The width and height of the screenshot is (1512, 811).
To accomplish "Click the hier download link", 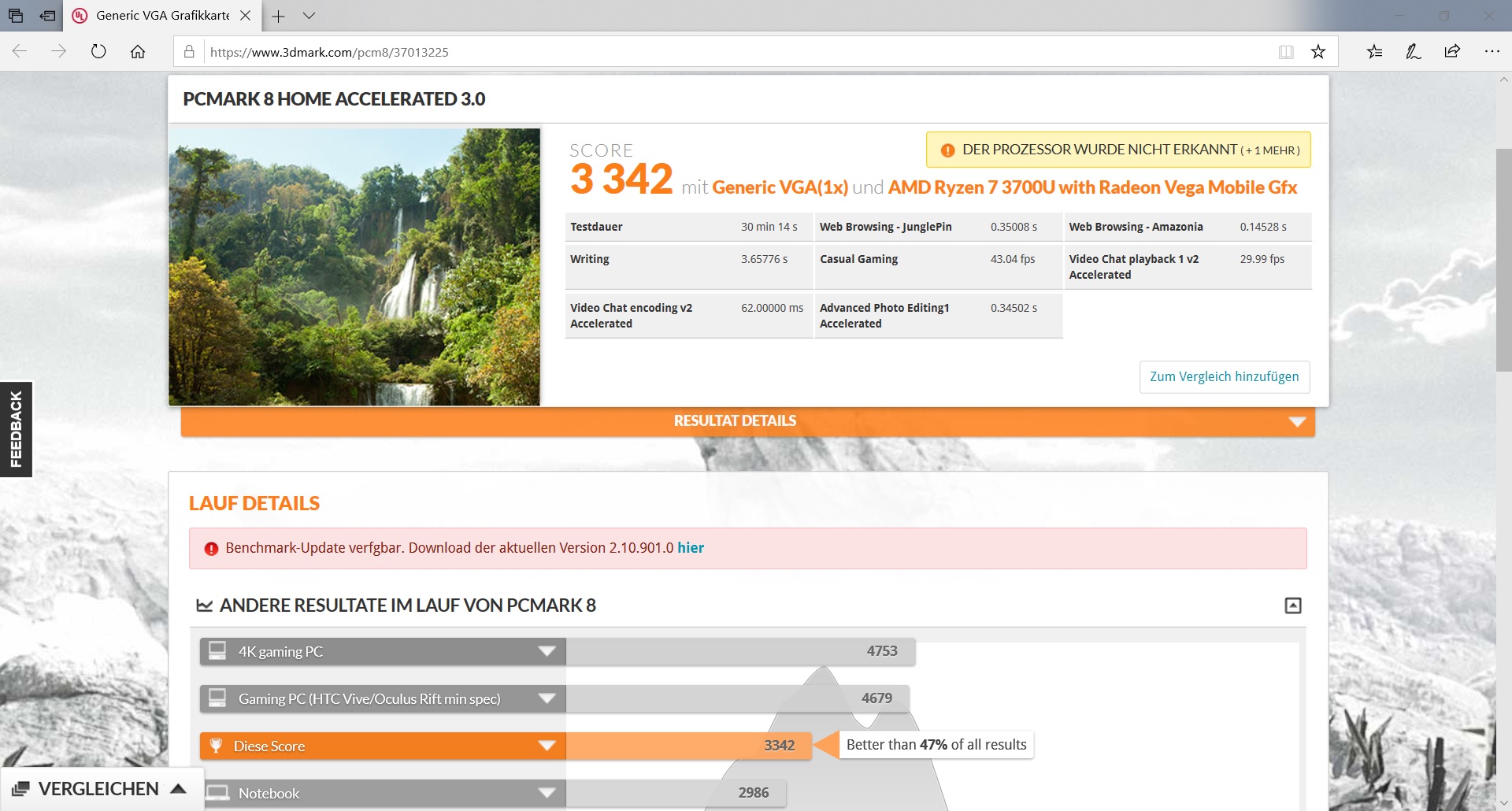I will 691,548.
